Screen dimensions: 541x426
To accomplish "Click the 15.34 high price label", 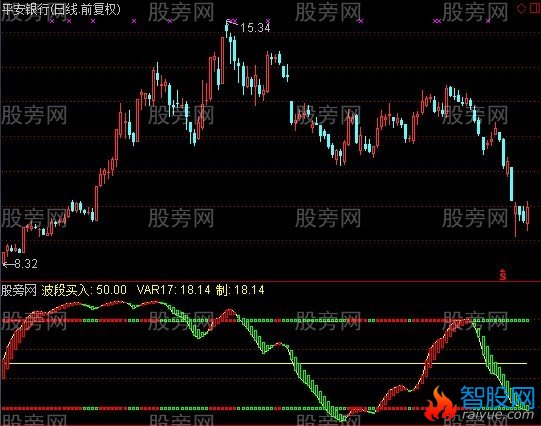I will 255,28.
